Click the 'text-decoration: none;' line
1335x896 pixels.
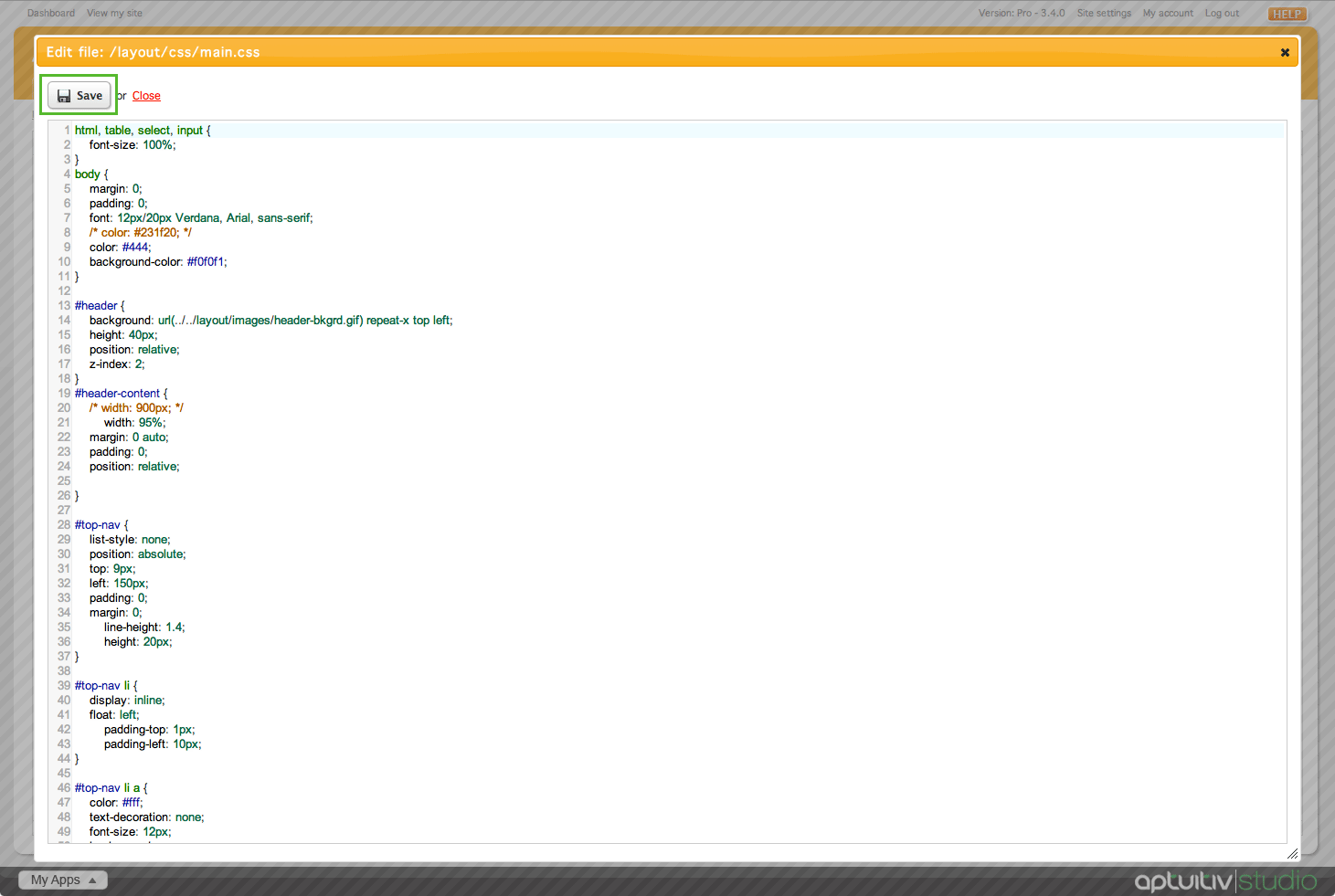[x=147, y=817]
